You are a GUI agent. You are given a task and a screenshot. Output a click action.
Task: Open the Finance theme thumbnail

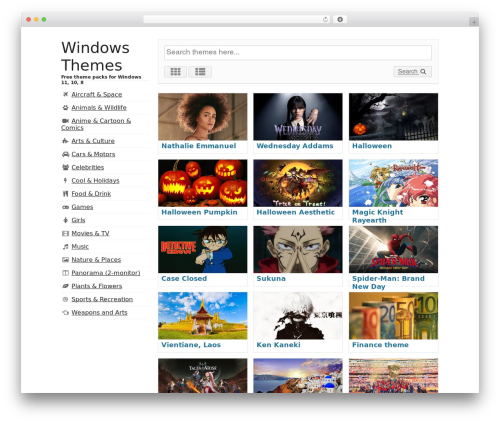pyautogui.click(x=393, y=316)
